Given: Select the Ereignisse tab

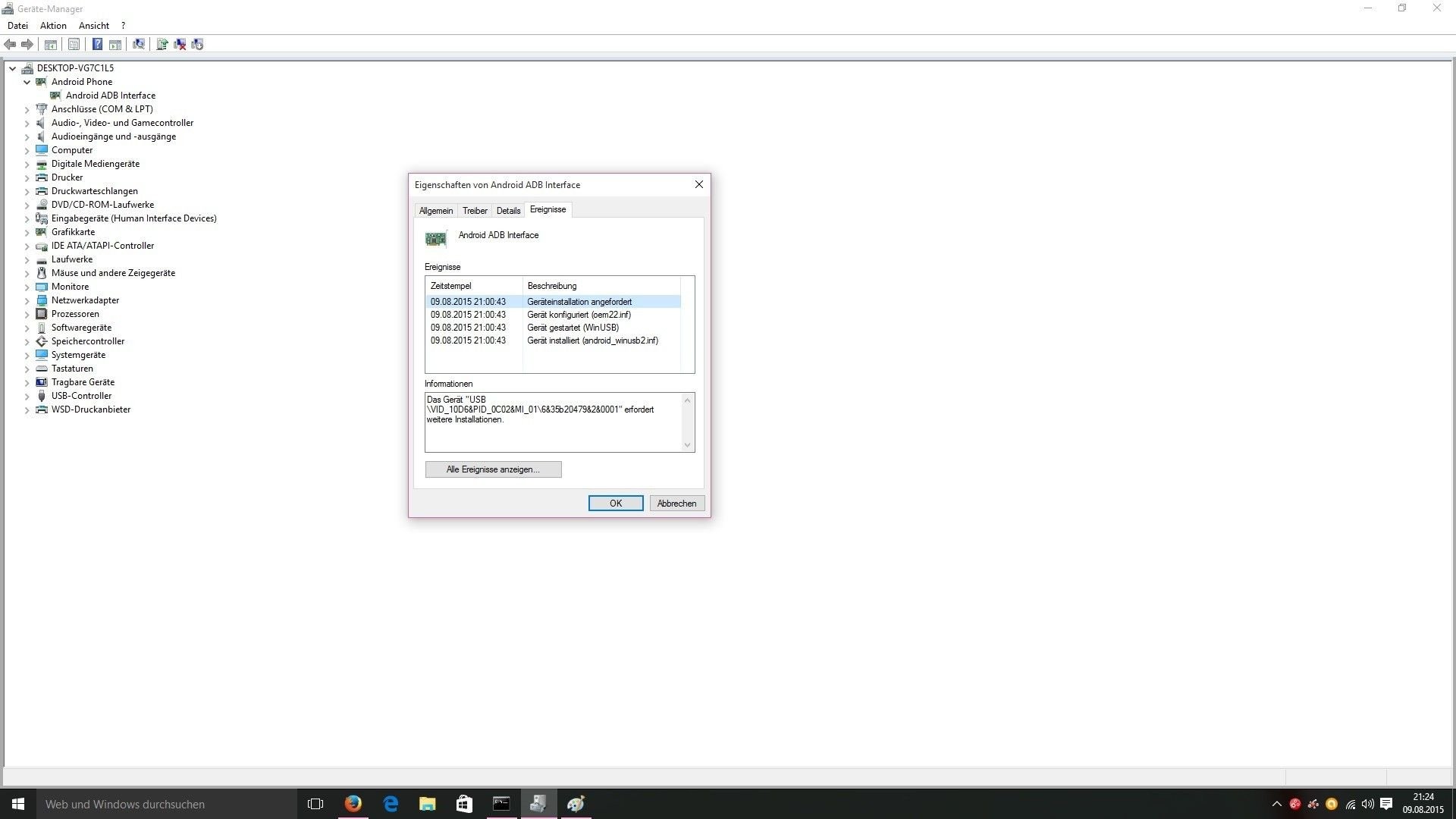Looking at the screenshot, I should tap(548, 209).
